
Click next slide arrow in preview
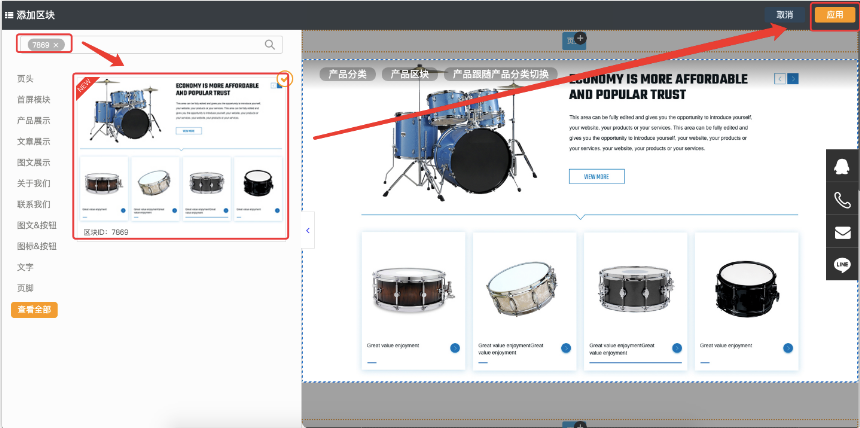(793, 79)
